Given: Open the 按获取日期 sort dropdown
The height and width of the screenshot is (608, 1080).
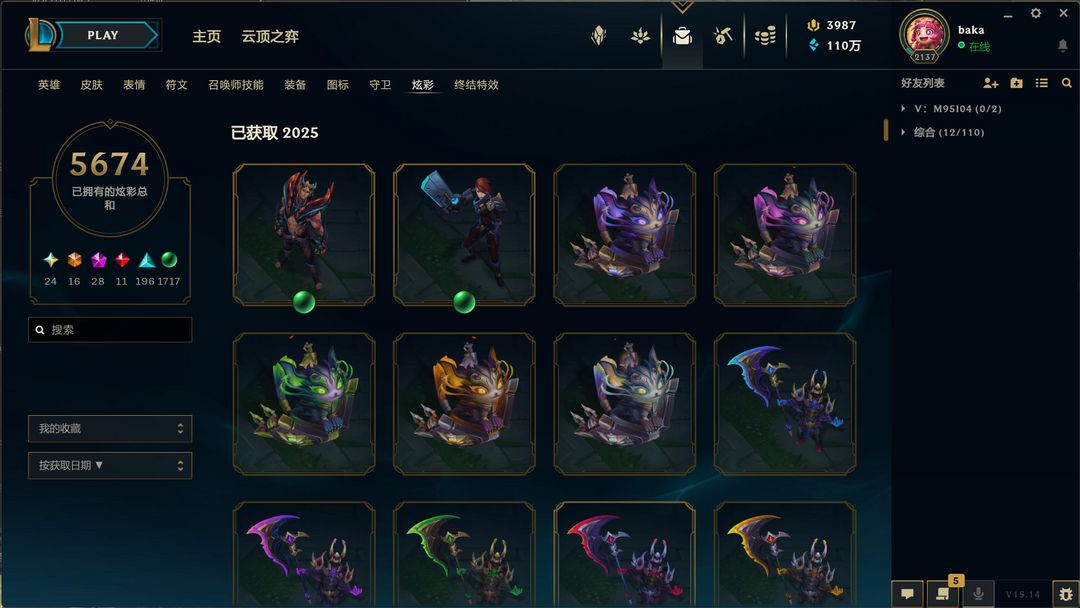Looking at the screenshot, I should (x=110, y=465).
